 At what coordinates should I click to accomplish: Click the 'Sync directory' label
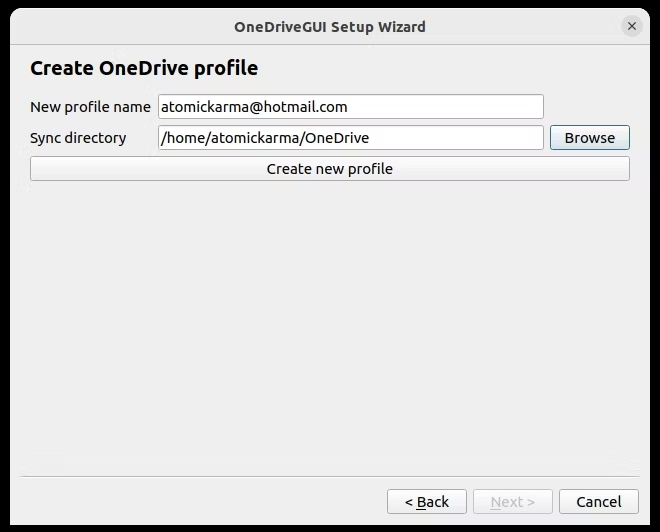tap(78, 138)
